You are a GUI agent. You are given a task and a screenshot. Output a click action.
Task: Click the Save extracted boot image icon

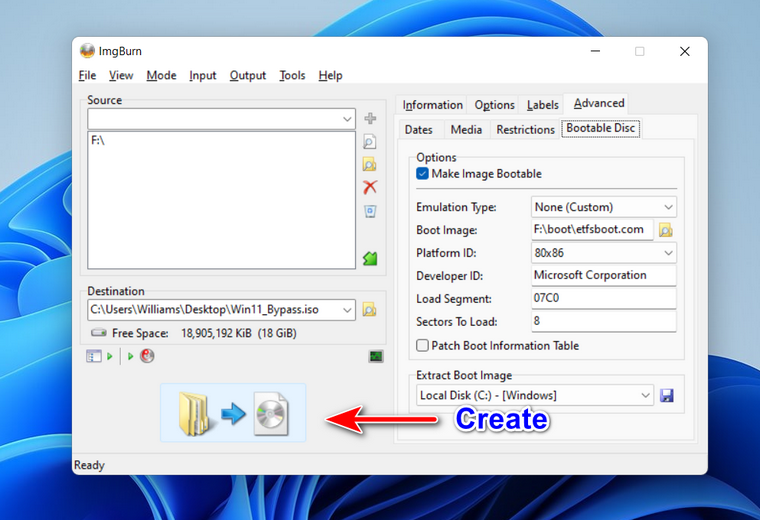click(666, 395)
